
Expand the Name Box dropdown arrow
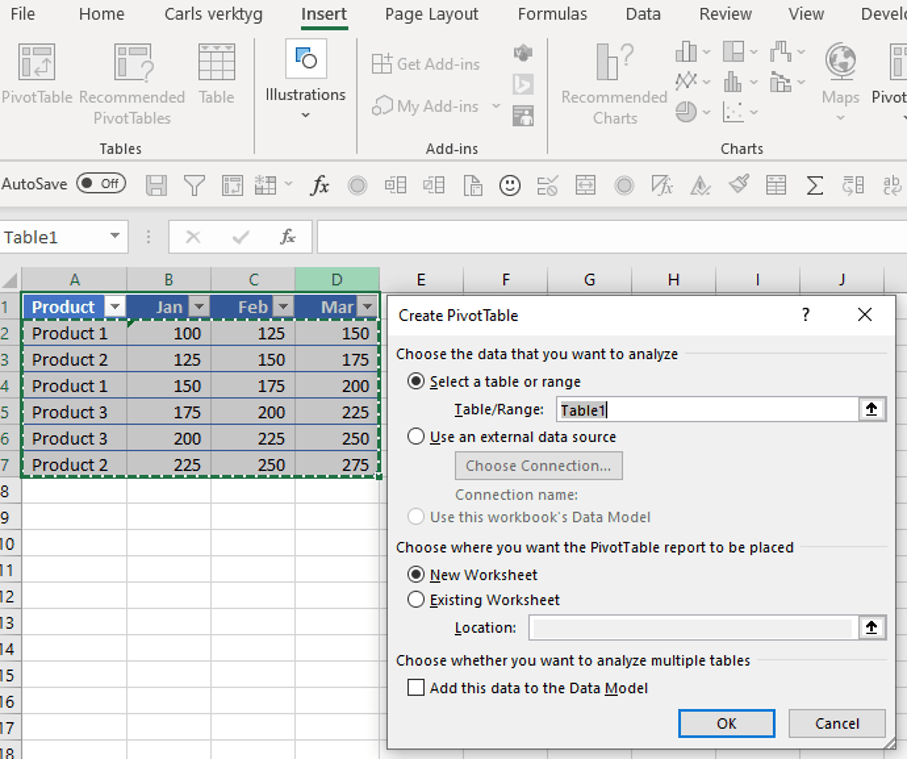115,236
